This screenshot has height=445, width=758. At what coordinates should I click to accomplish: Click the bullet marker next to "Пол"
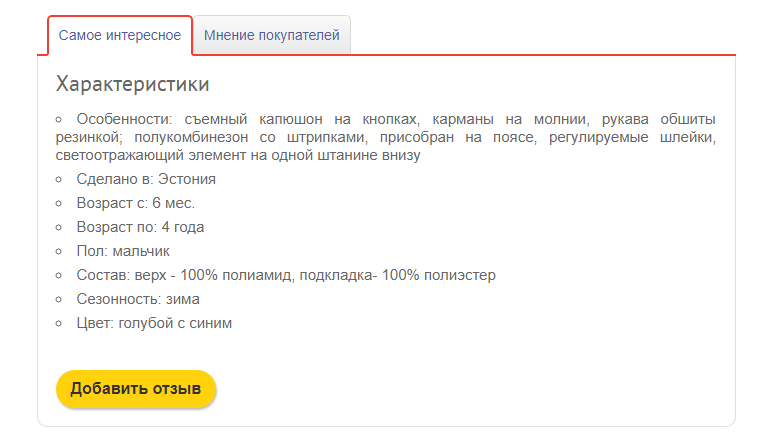60,252
